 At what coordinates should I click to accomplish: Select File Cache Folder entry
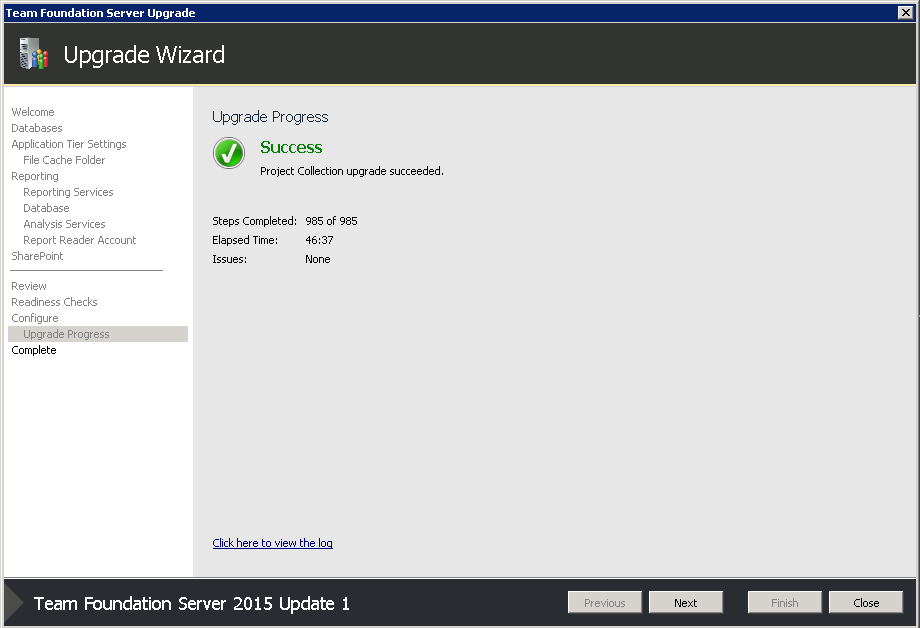(64, 160)
